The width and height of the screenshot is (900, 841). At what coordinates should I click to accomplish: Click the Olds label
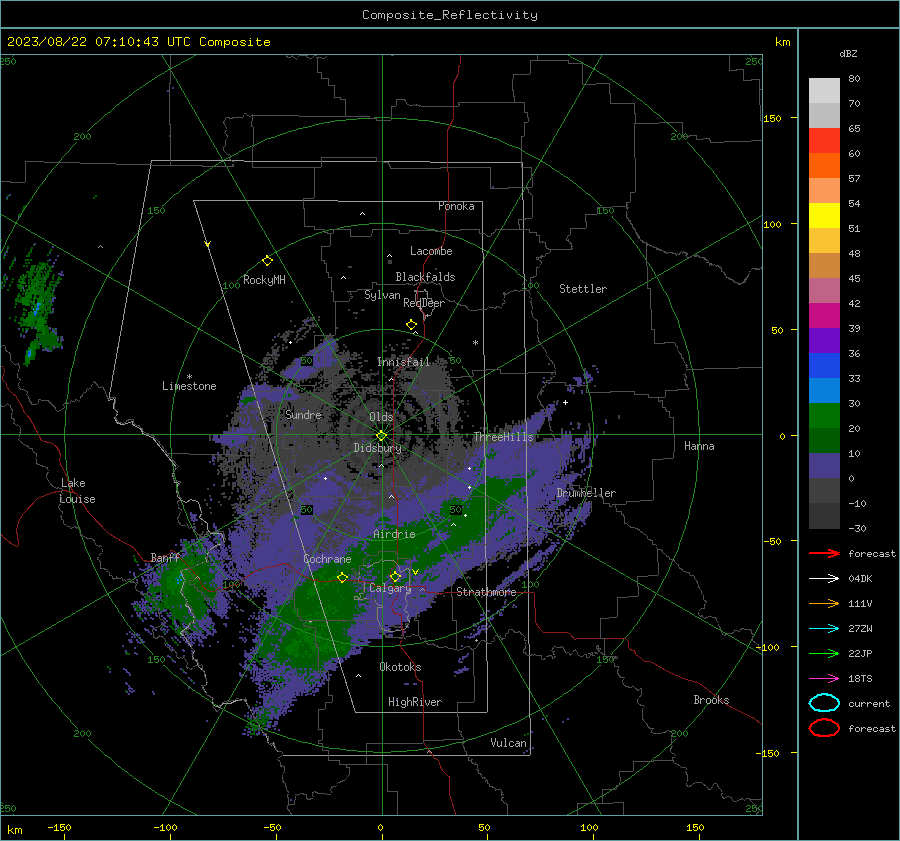381,417
